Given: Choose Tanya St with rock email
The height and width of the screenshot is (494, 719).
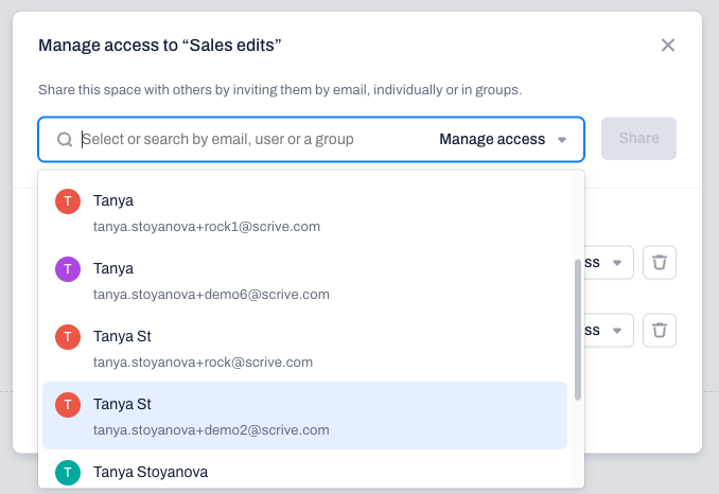Looking at the screenshot, I should click(304, 349).
